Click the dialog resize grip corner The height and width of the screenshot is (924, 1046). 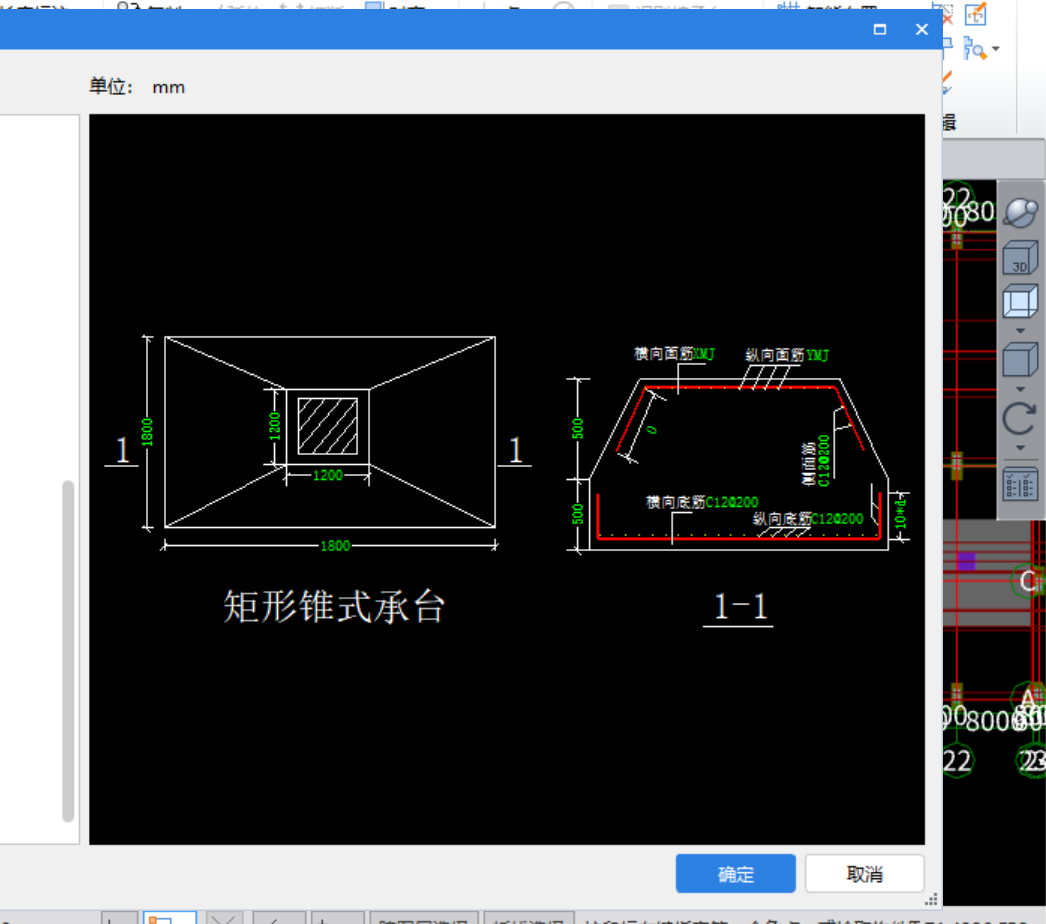[931, 900]
